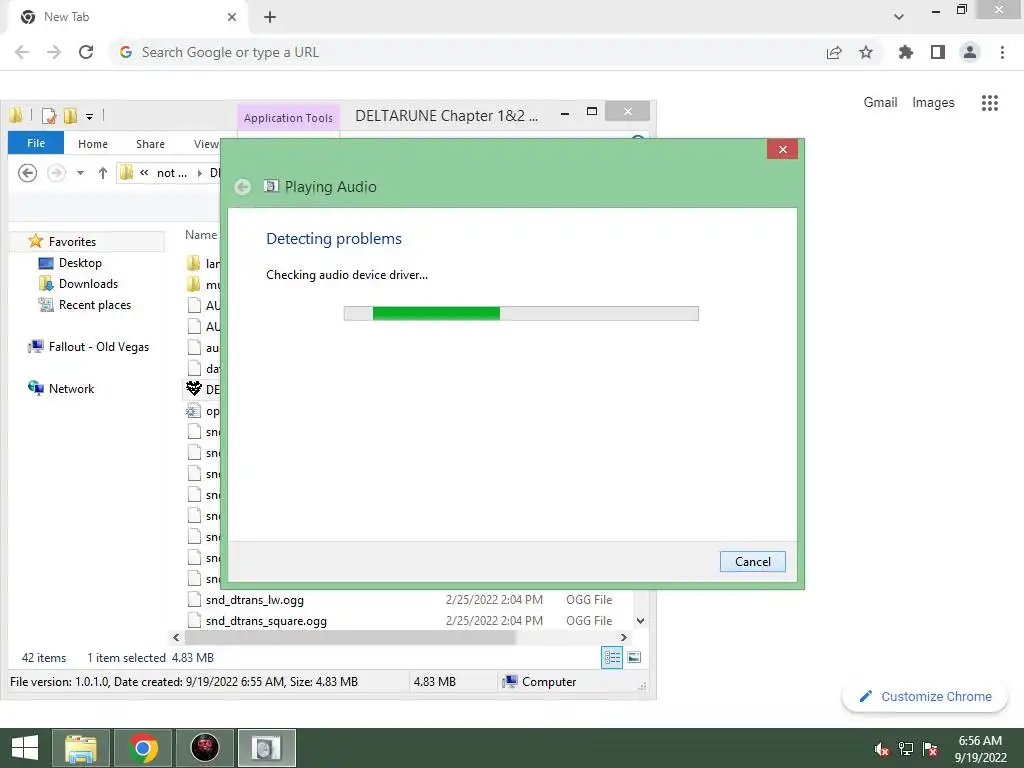This screenshot has width=1024, height=768.
Task: Open Quick Access Toolbar customize dropdown
Action: (89, 116)
